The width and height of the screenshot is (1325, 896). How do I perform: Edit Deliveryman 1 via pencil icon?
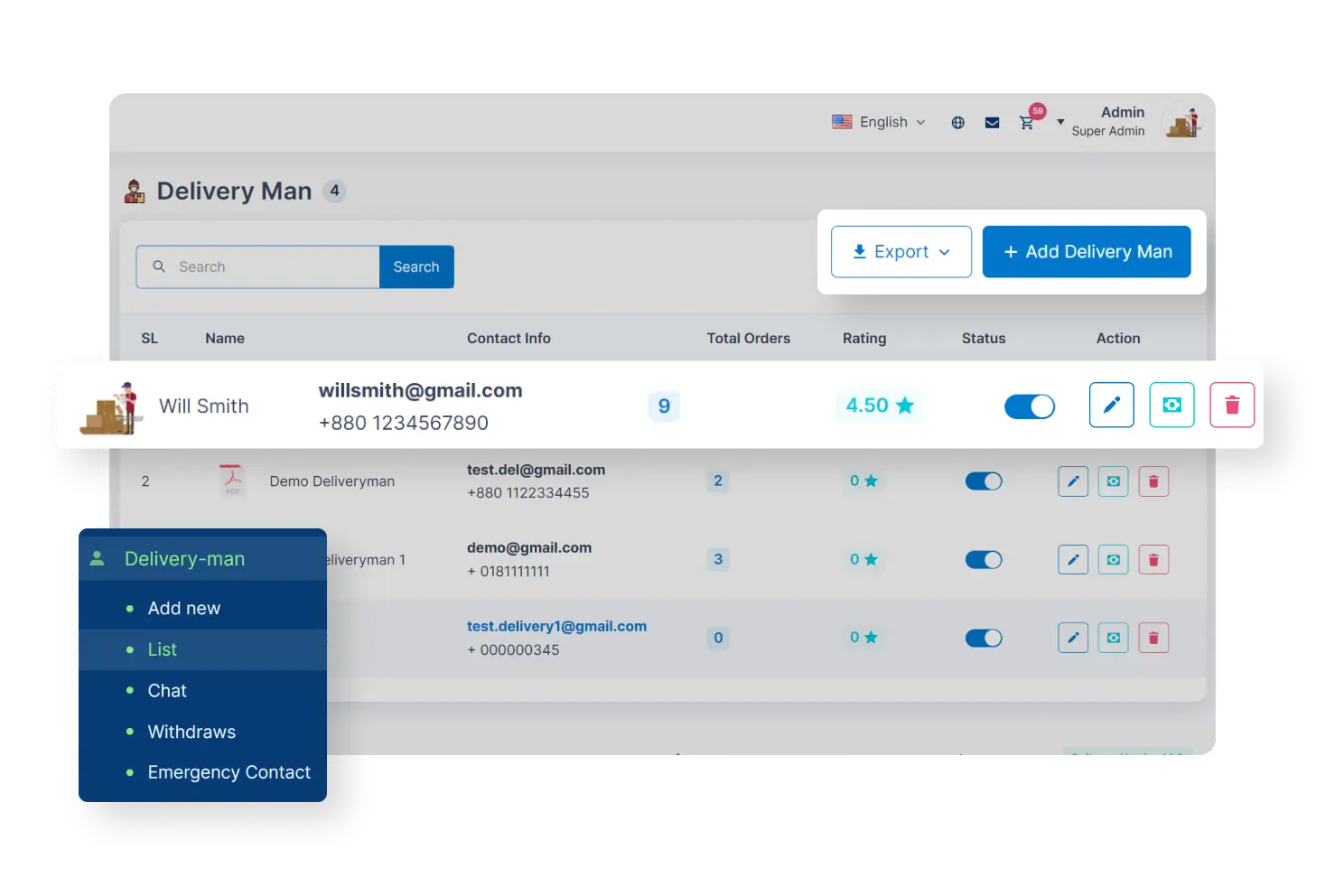click(1073, 559)
